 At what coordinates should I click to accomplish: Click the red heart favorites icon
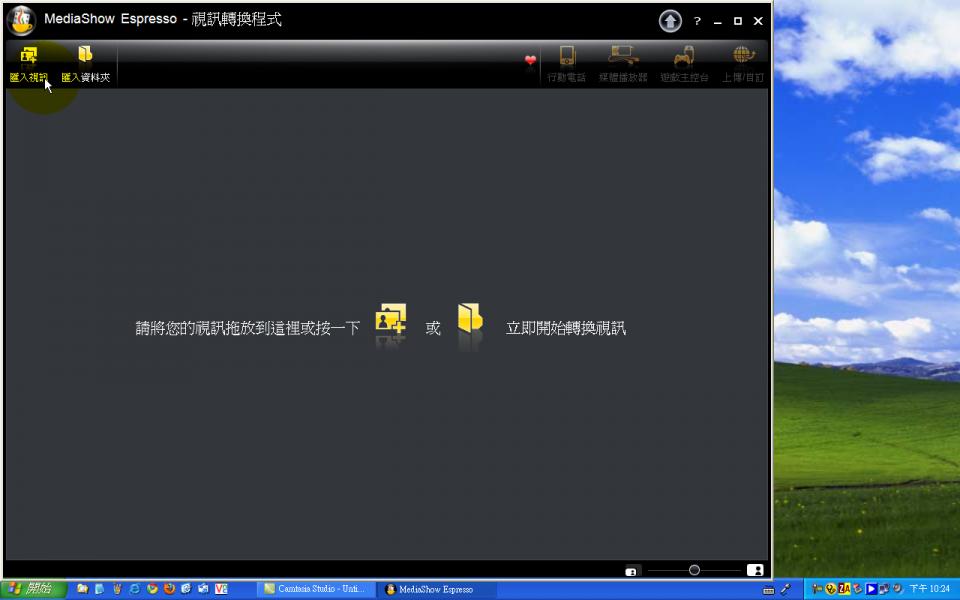click(530, 60)
